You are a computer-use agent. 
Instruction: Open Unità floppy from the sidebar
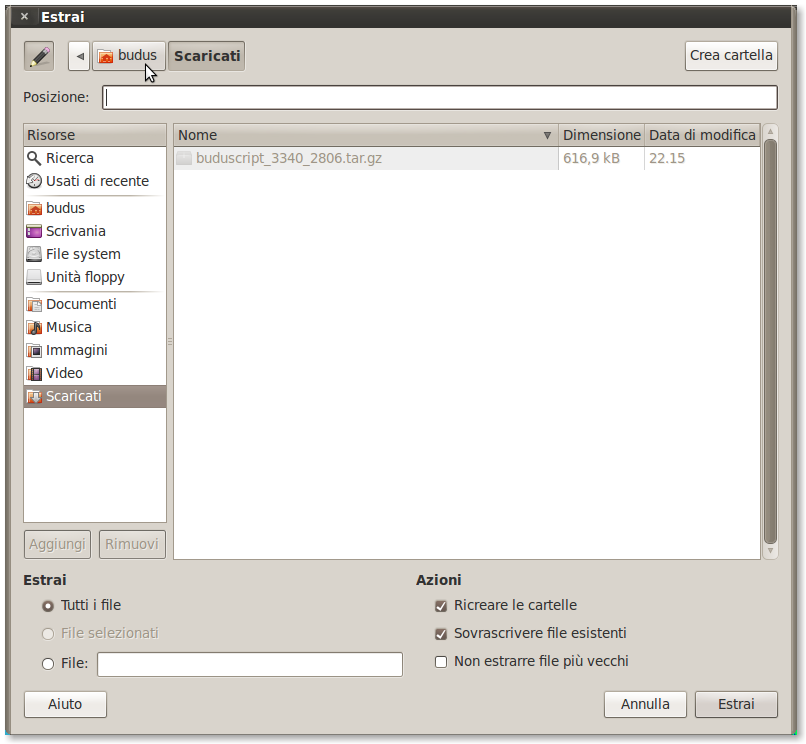click(82, 276)
